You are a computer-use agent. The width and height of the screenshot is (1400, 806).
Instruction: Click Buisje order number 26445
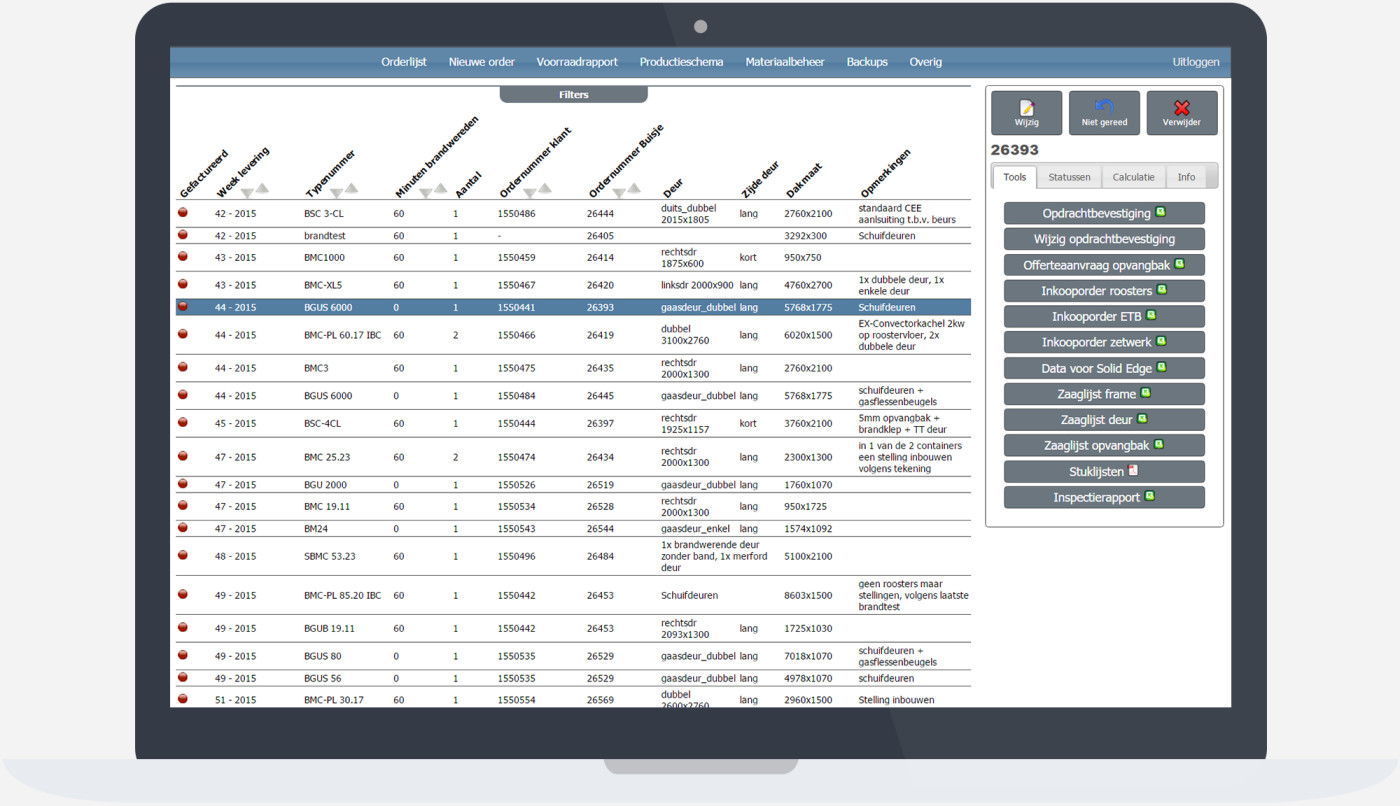(600, 395)
